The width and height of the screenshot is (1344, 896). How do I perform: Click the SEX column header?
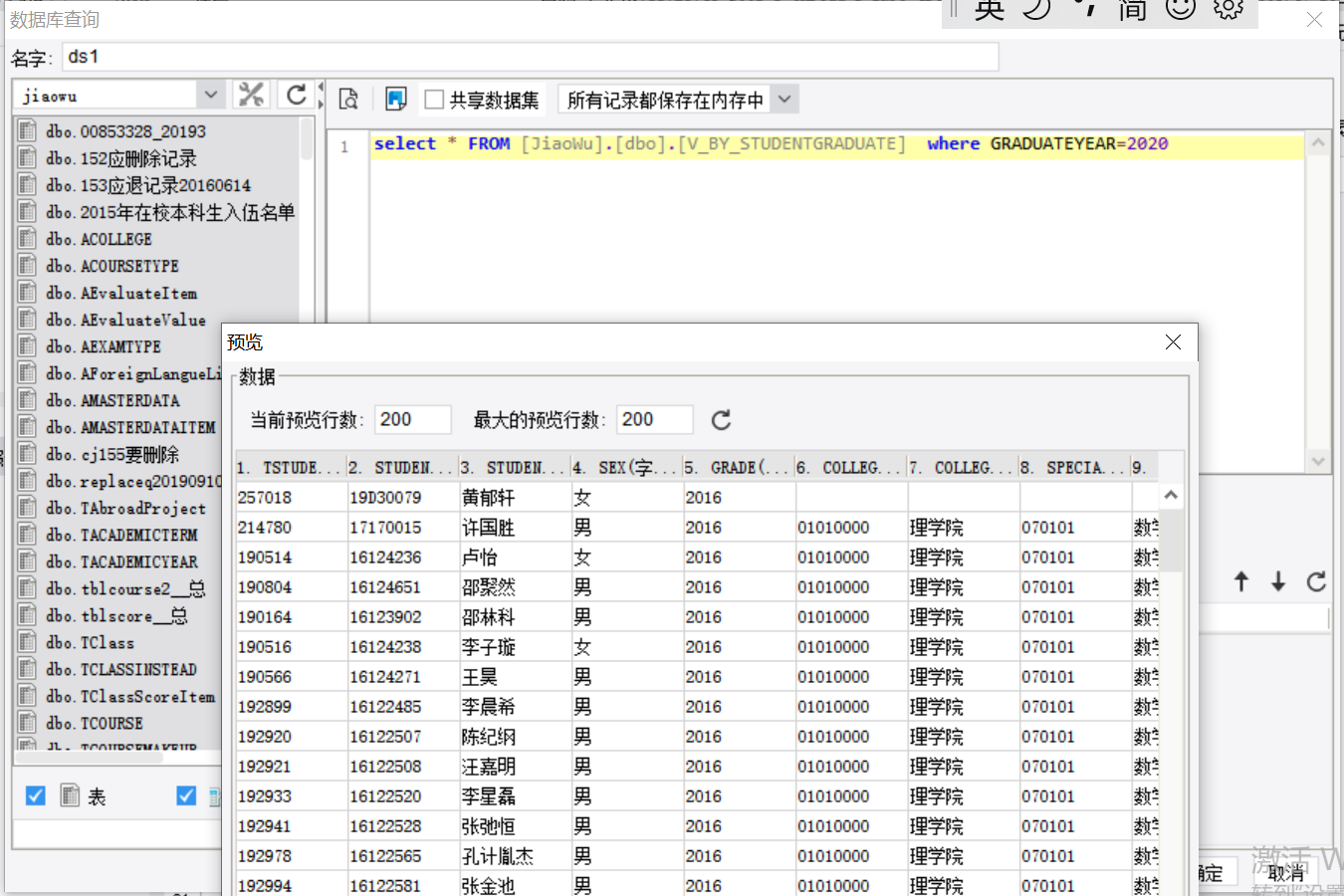coord(625,467)
